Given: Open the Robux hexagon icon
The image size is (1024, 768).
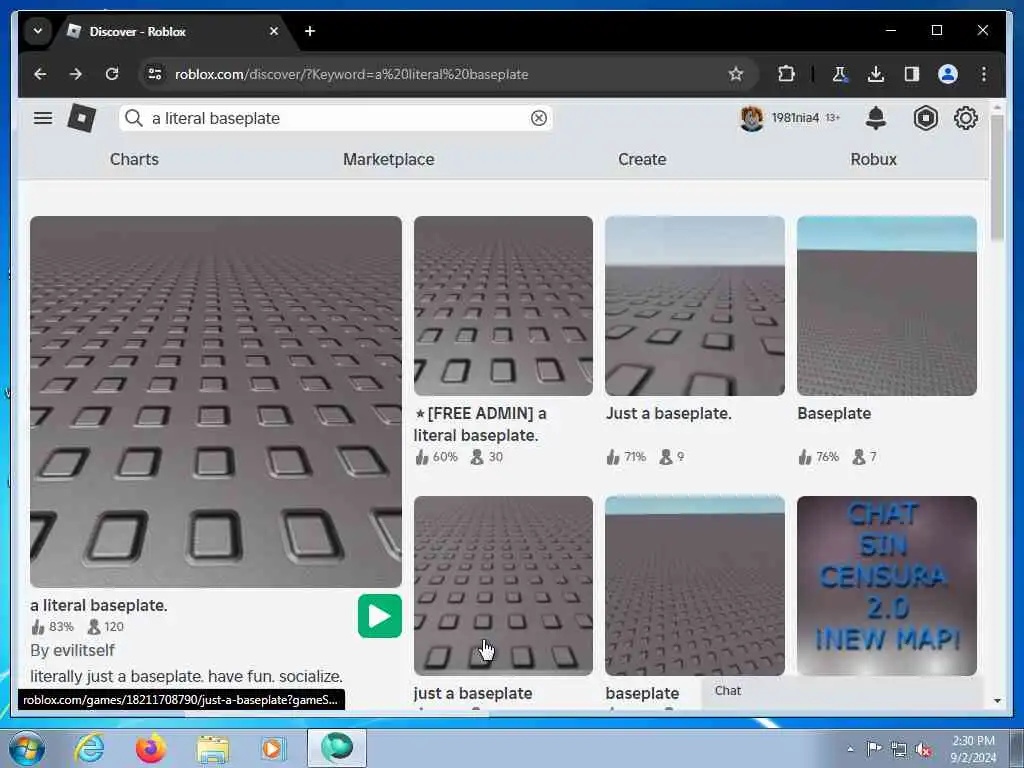Looking at the screenshot, I should pyautogui.click(x=925, y=118).
